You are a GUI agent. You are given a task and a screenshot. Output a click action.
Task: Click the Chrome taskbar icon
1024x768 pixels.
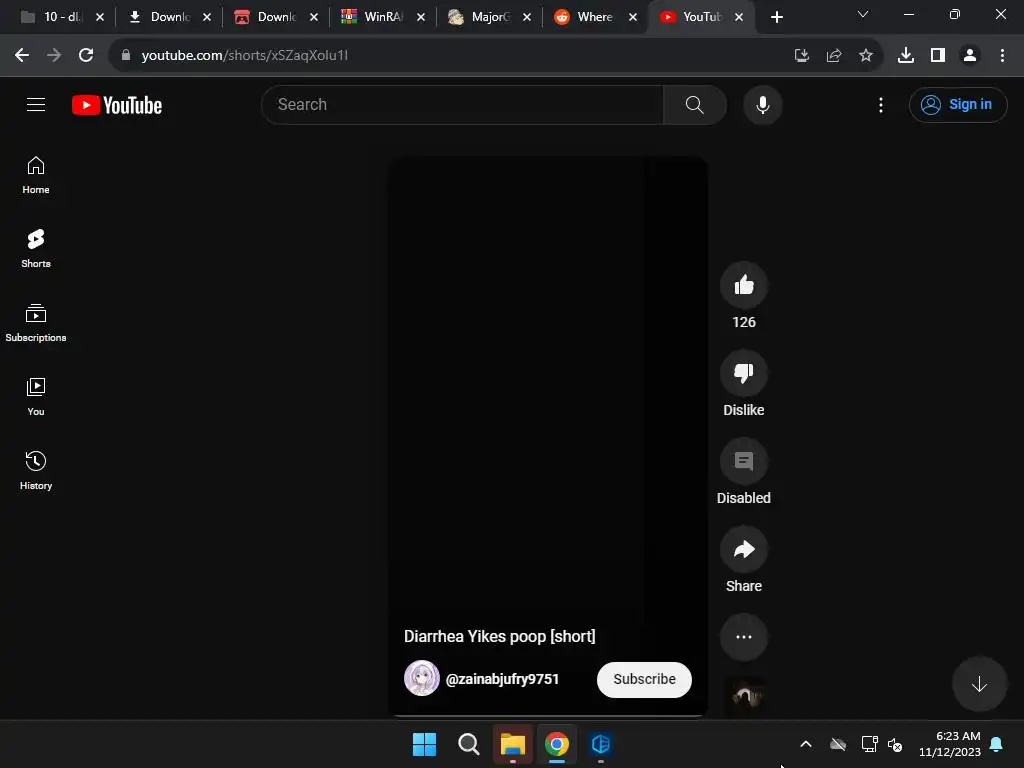pos(556,744)
